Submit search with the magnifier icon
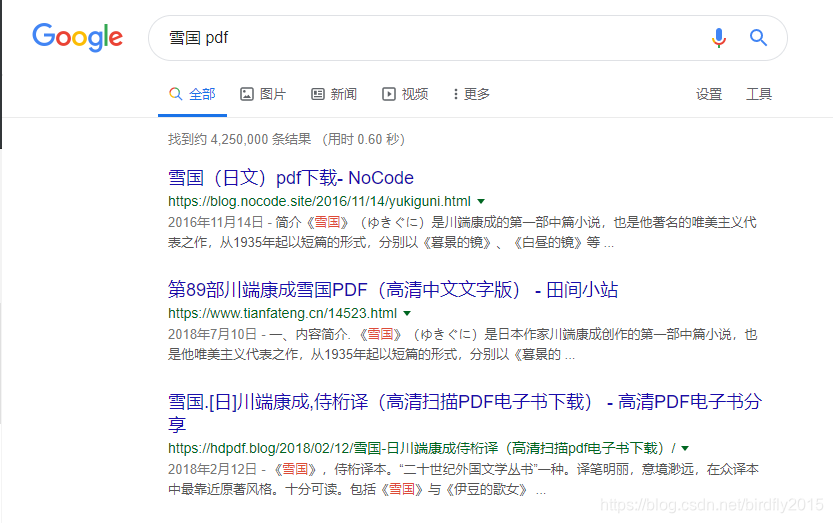The width and height of the screenshot is (833, 523). (x=758, y=38)
